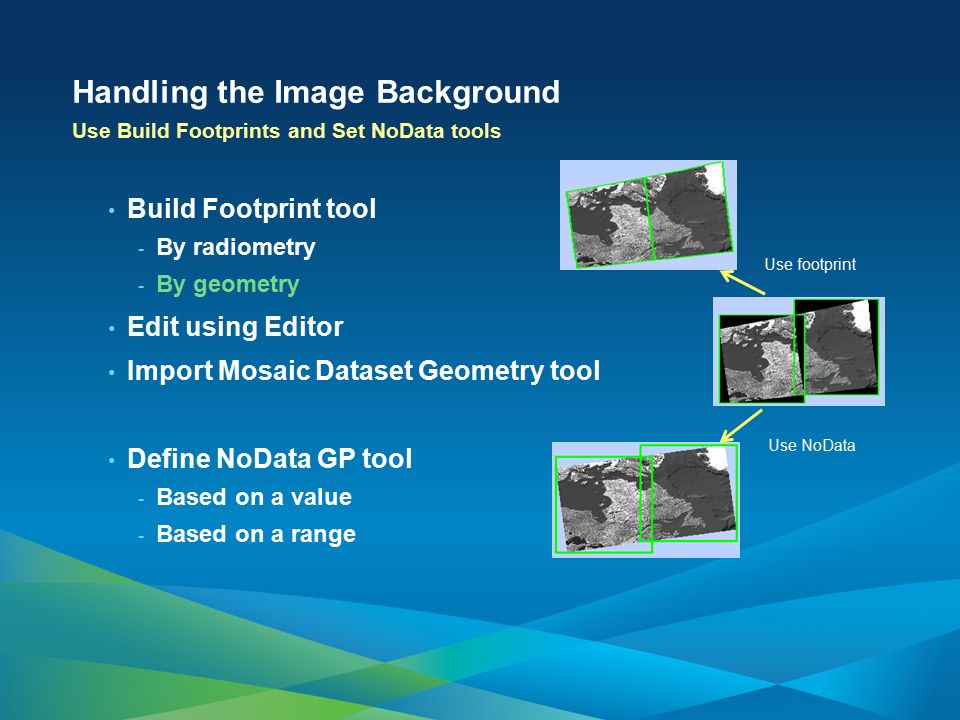Click the 'Use NoData' label
This screenshot has height=720, width=960.
pyautogui.click(x=812, y=446)
